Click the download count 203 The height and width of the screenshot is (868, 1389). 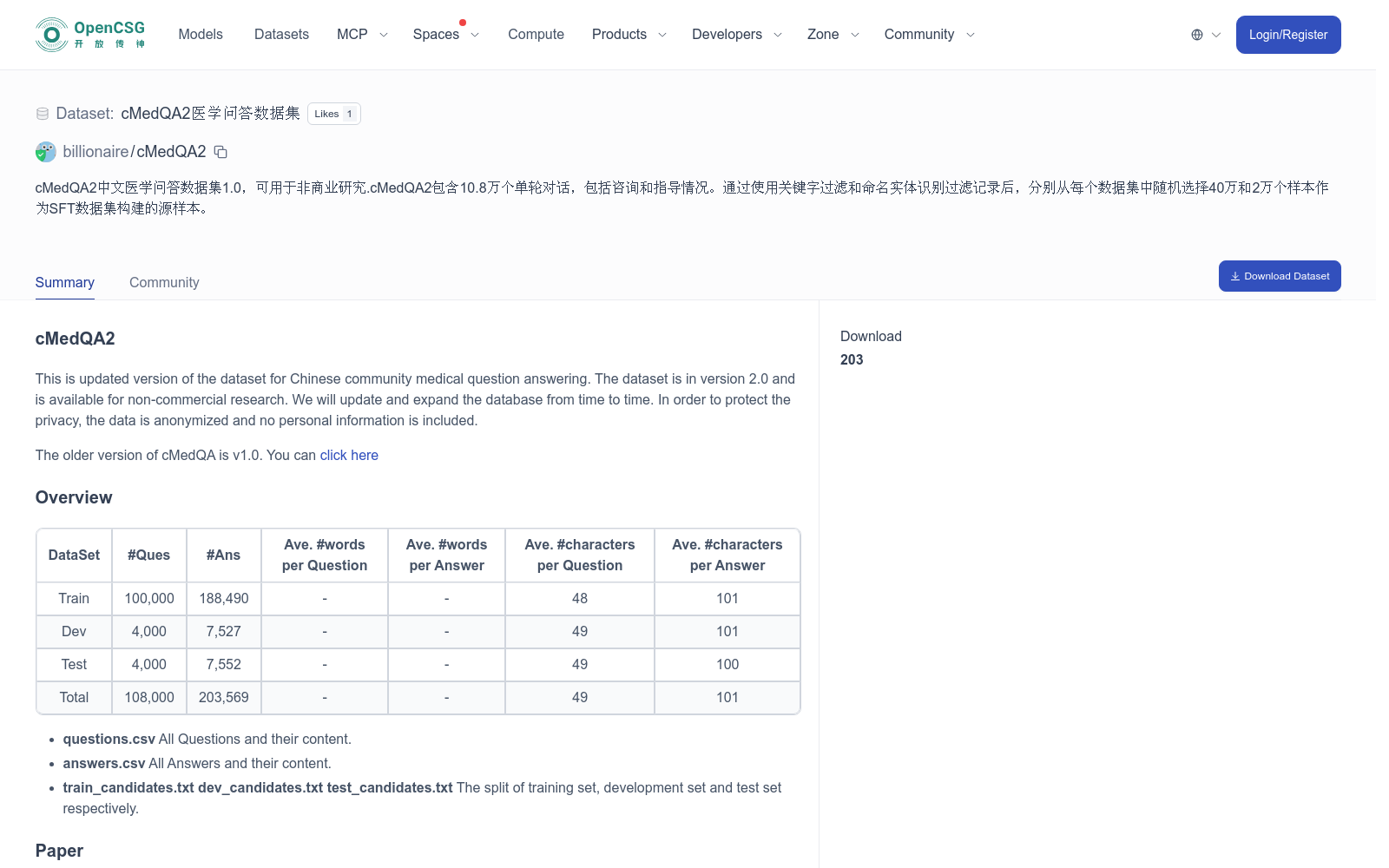(x=852, y=360)
